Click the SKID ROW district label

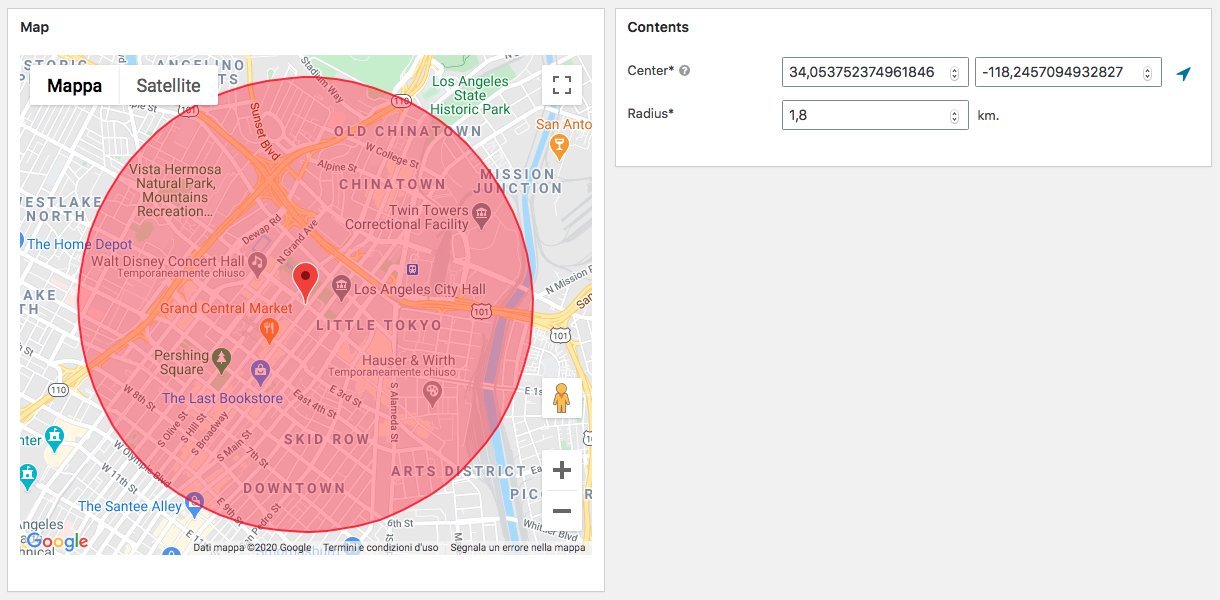pos(327,439)
